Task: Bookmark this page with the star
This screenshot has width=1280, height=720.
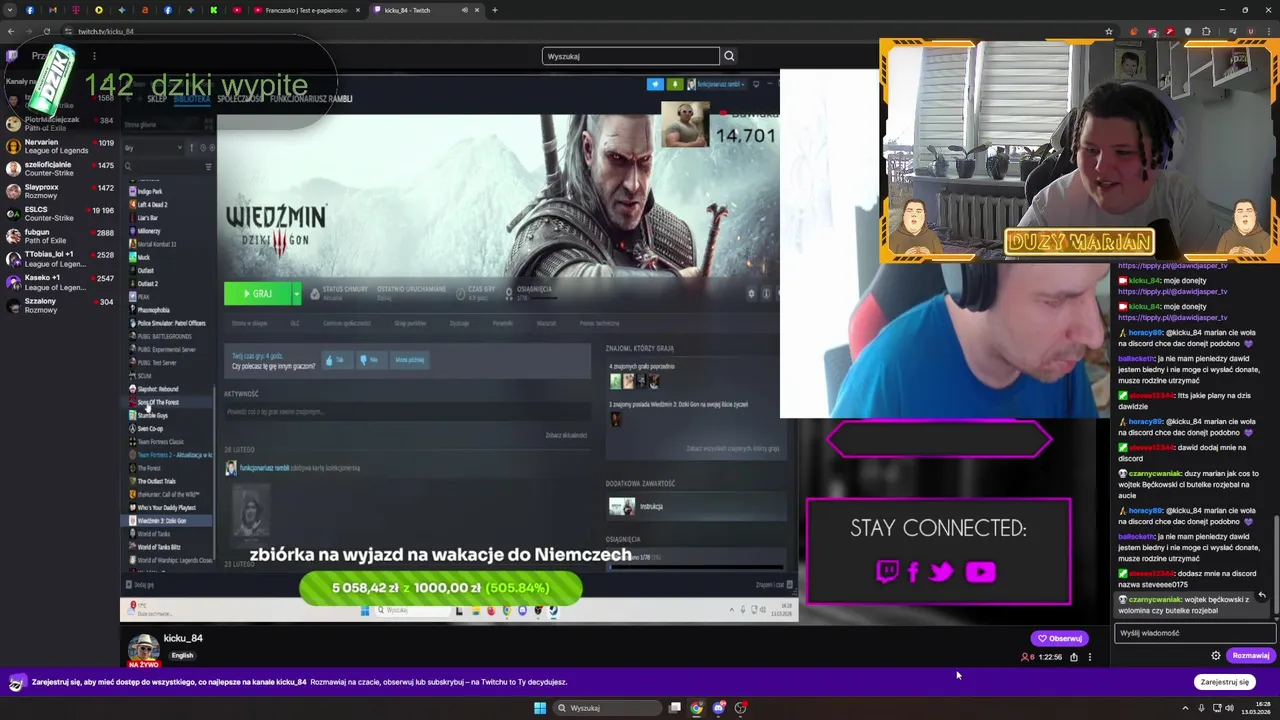Action: point(1109,31)
